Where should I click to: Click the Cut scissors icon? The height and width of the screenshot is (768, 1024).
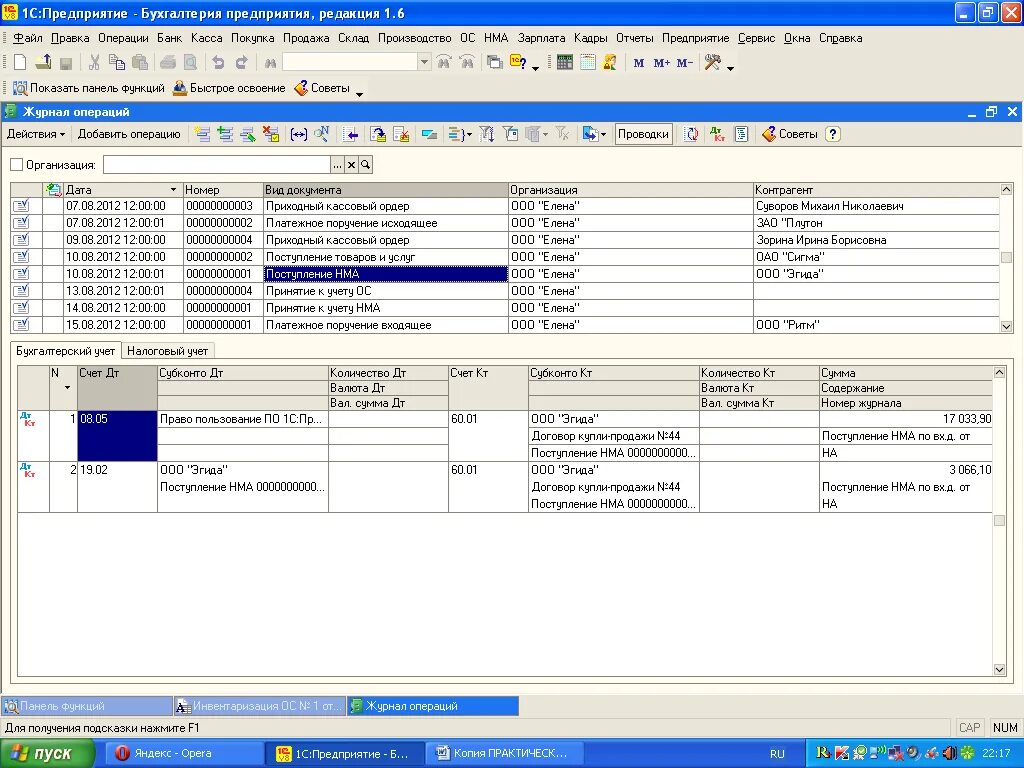[94, 63]
